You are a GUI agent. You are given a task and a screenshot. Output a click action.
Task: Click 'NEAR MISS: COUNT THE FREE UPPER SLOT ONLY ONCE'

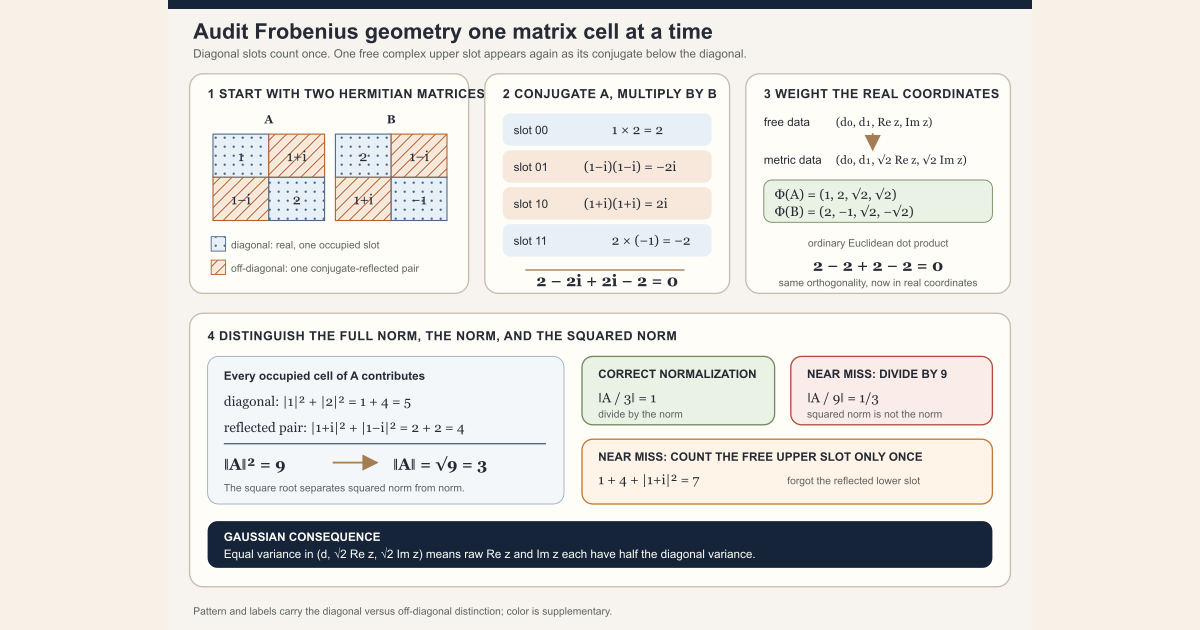point(760,457)
